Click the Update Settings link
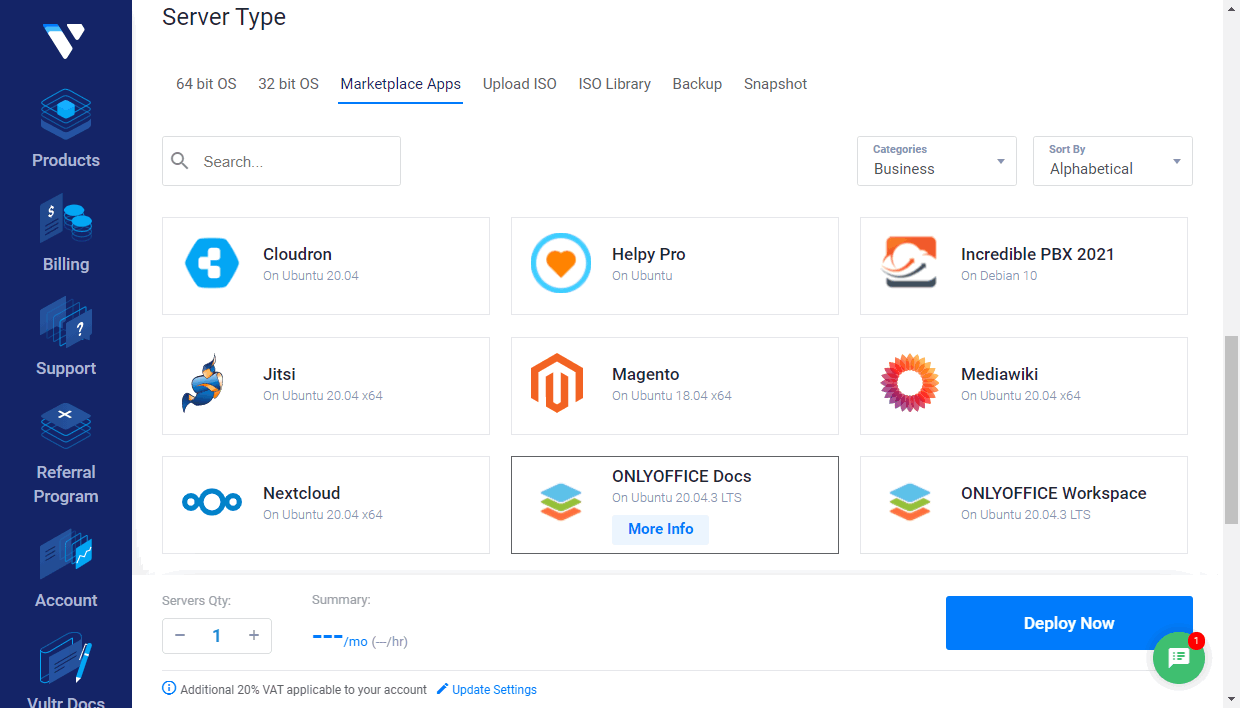 point(494,689)
